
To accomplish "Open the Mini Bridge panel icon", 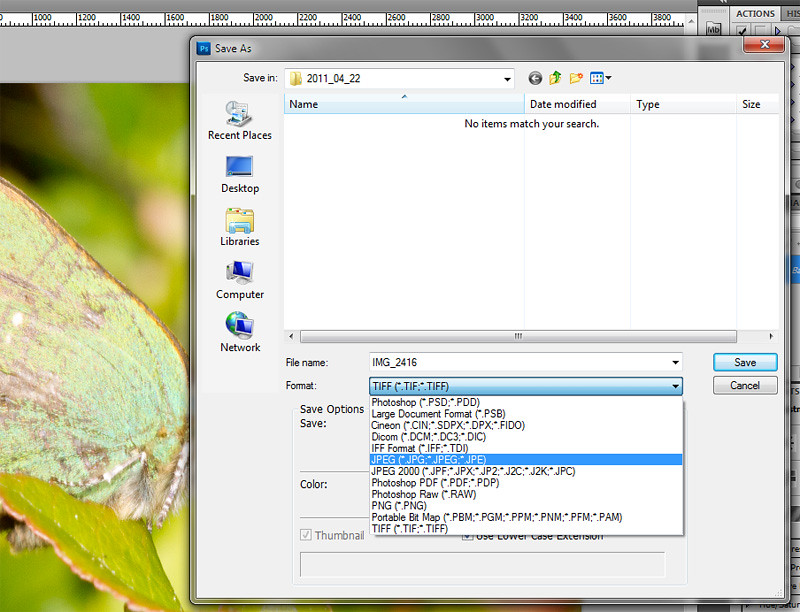I will click(713, 30).
